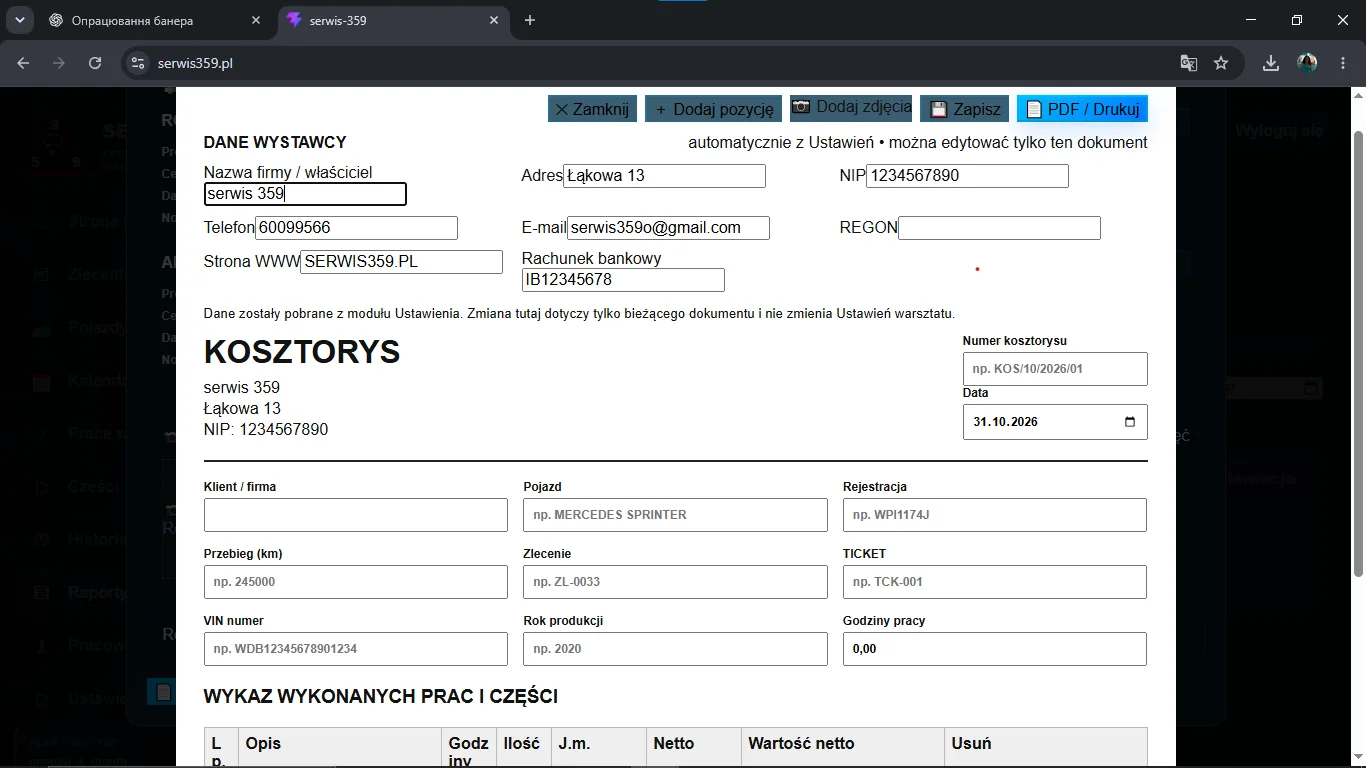Open PDF / Drukuj export
This screenshot has width=1366, height=768.
(x=1082, y=109)
